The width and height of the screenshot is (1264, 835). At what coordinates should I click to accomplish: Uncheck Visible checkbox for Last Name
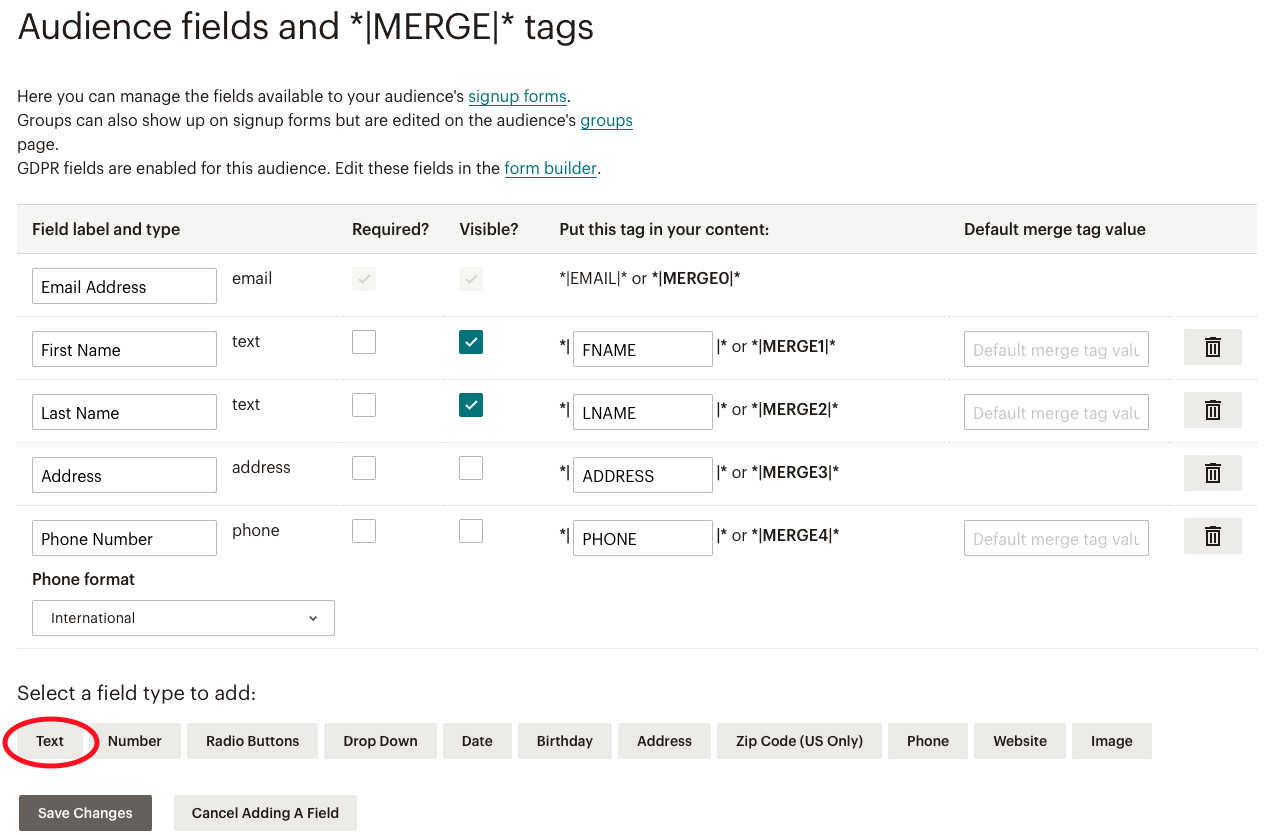tap(471, 405)
